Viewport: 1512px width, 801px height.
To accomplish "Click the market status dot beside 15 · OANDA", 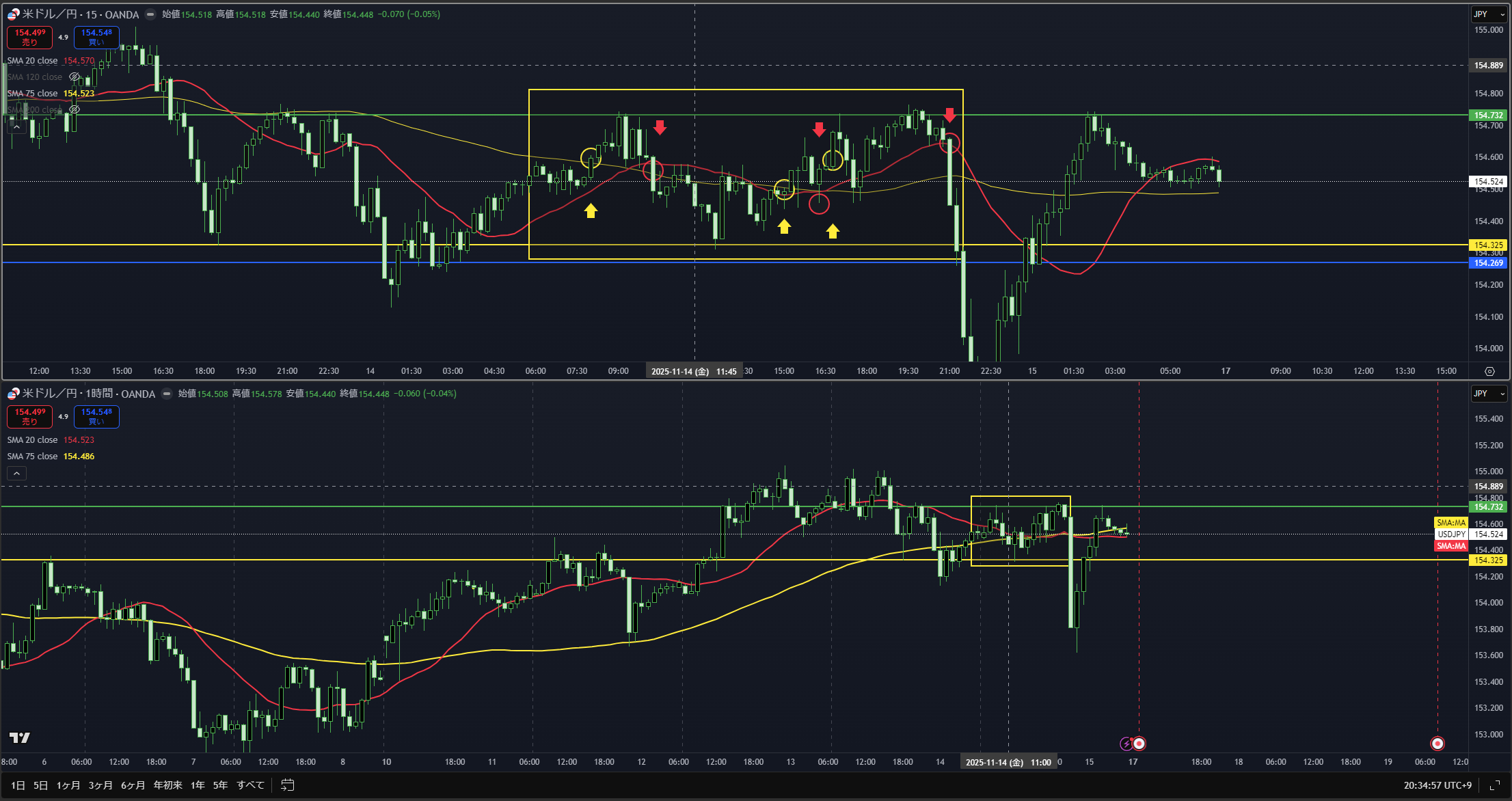I will (150, 14).
